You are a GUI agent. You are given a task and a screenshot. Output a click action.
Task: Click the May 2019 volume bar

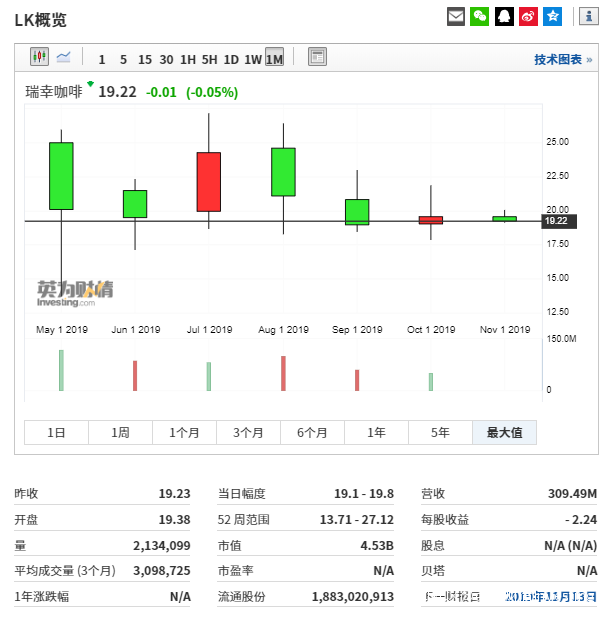tap(61, 370)
